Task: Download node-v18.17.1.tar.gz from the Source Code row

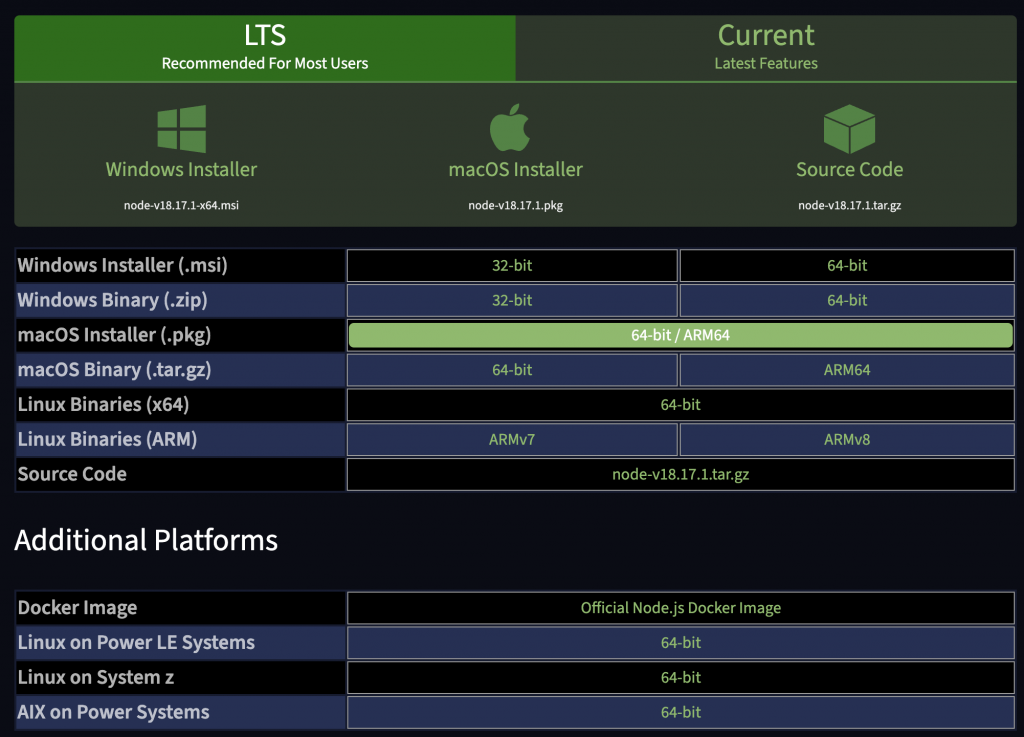Action: (x=680, y=474)
